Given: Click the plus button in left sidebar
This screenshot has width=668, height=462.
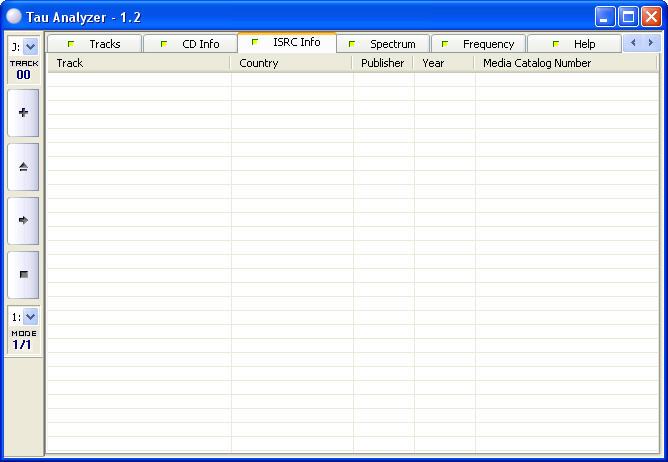Looking at the screenshot, I should [x=23, y=113].
